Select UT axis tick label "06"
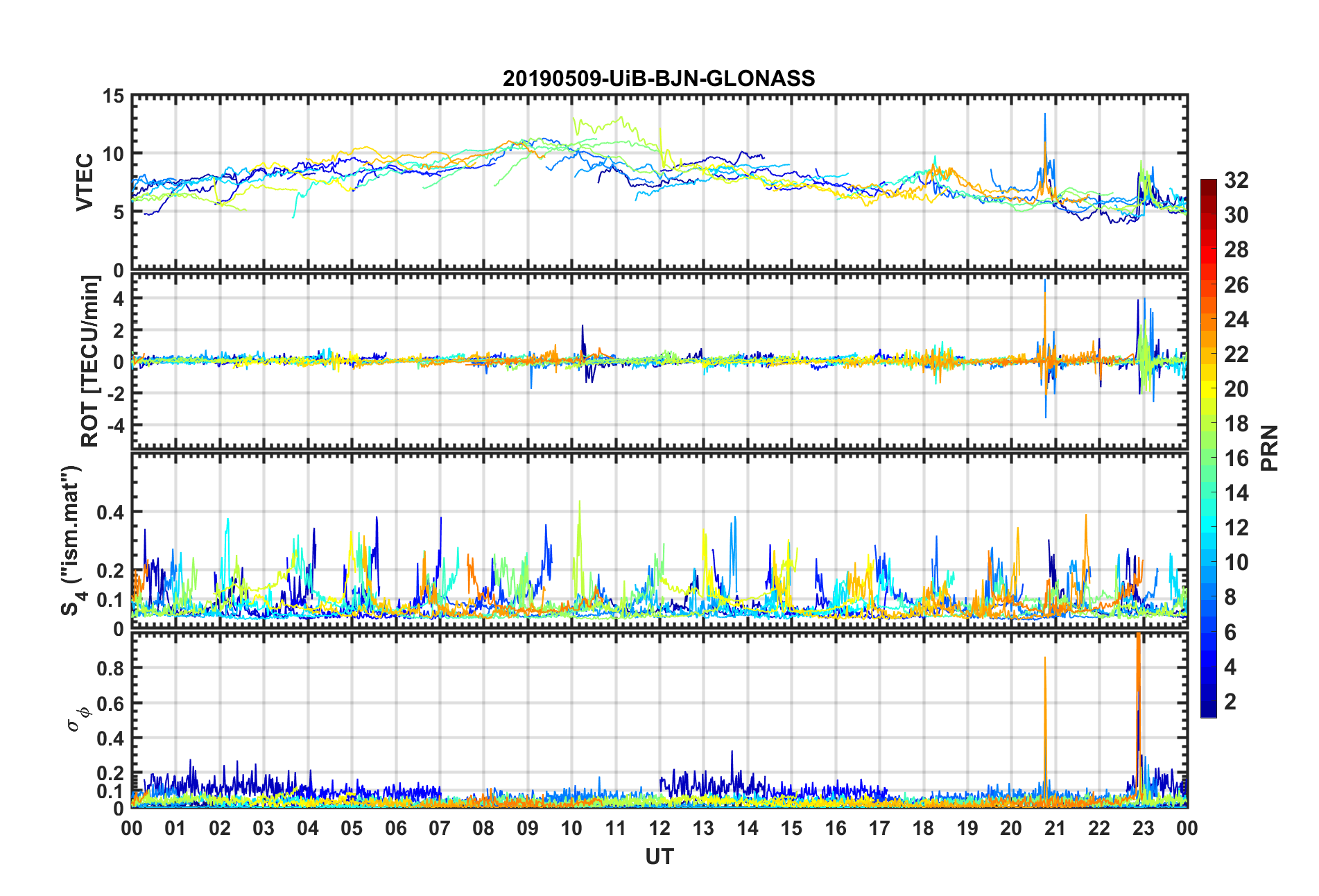Screen dimensions: 1319x896 tap(395, 828)
